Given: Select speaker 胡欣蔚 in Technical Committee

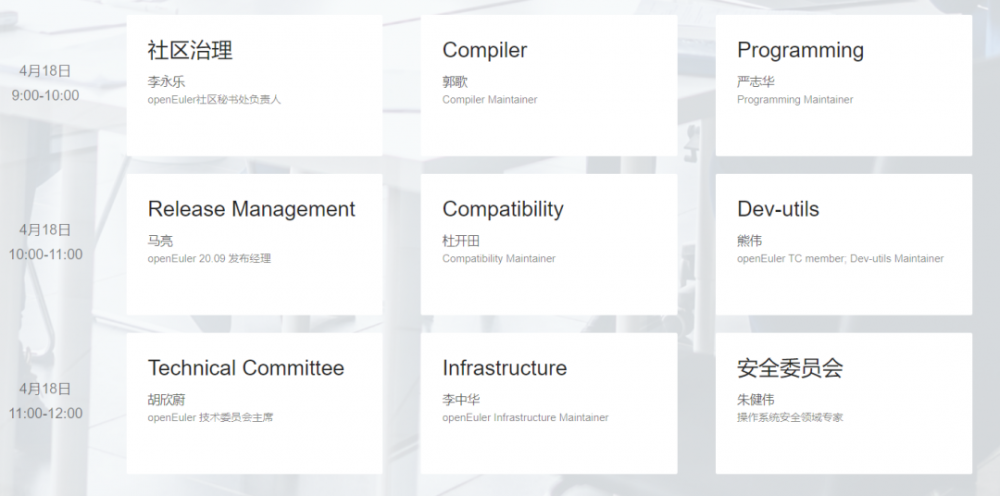Looking at the screenshot, I should (166, 400).
